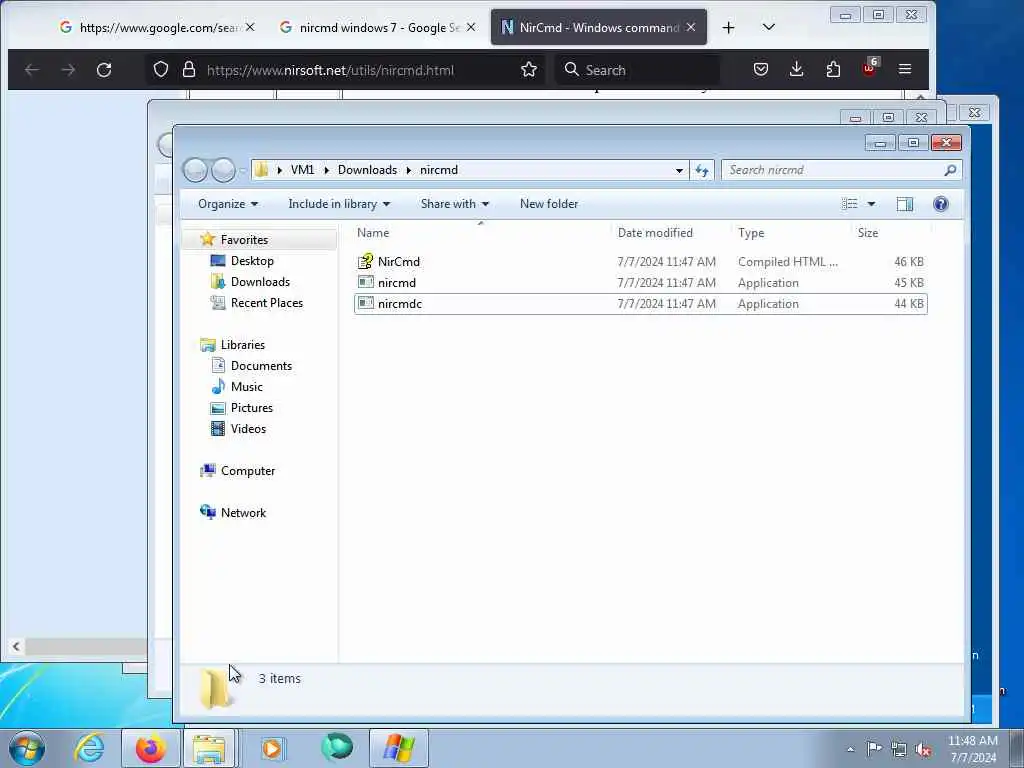Click the Explorer back navigation button
The width and height of the screenshot is (1024, 768).
pyautogui.click(x=195, y=170)
